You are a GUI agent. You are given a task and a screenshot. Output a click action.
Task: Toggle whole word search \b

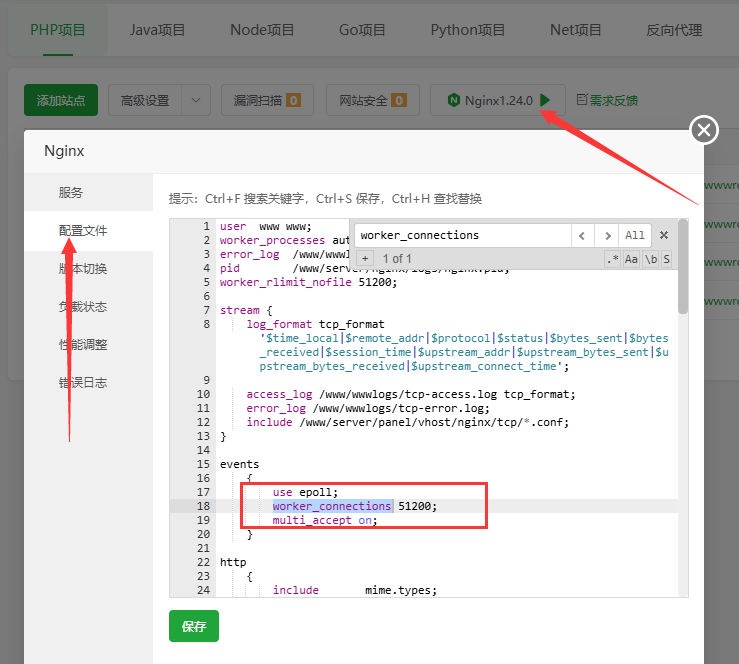[x=651, y=259]
